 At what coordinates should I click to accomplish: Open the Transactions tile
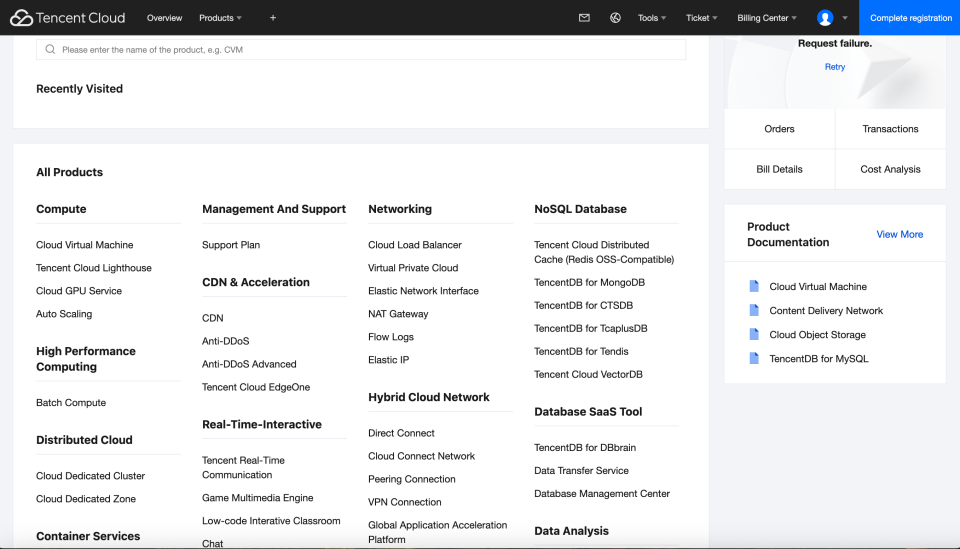click(x=890, y=129)
